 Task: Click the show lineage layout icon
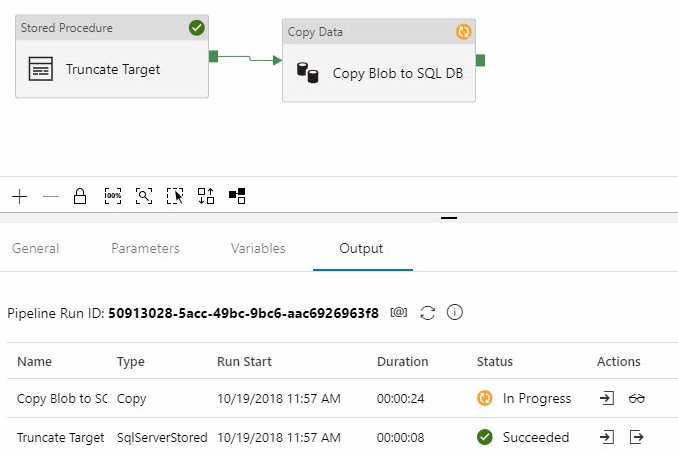(237, 196)
